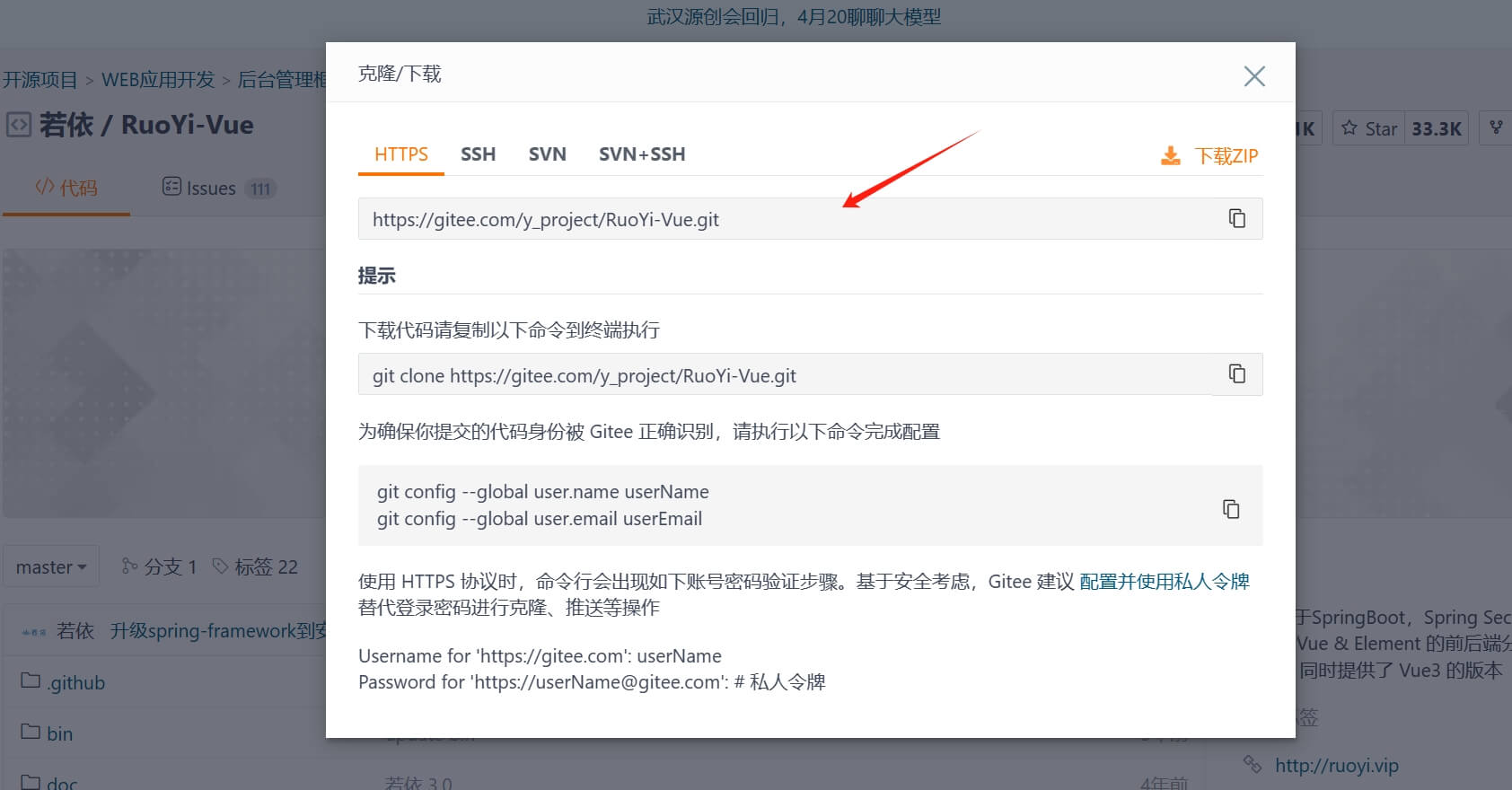
Task: Click the 提示 heading
Action: point(377,276)
